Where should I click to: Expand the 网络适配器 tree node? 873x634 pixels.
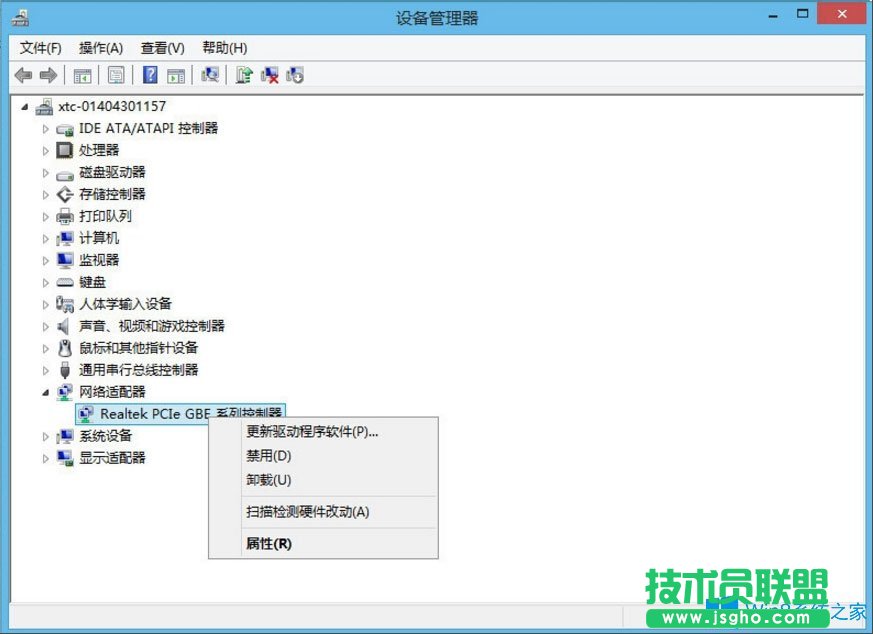tap(46, 391)
